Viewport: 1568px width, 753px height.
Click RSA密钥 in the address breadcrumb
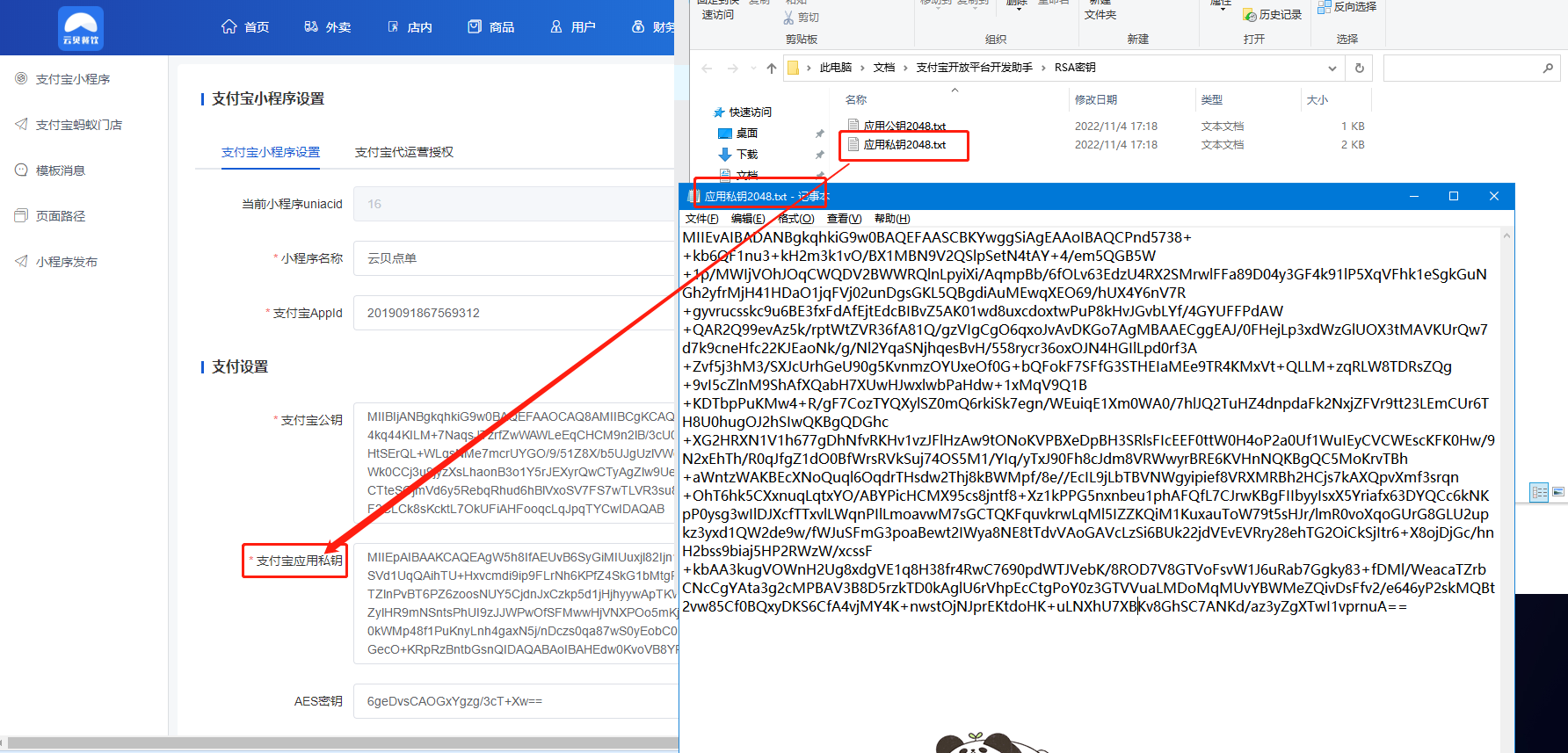click(x=1075, y=68)
